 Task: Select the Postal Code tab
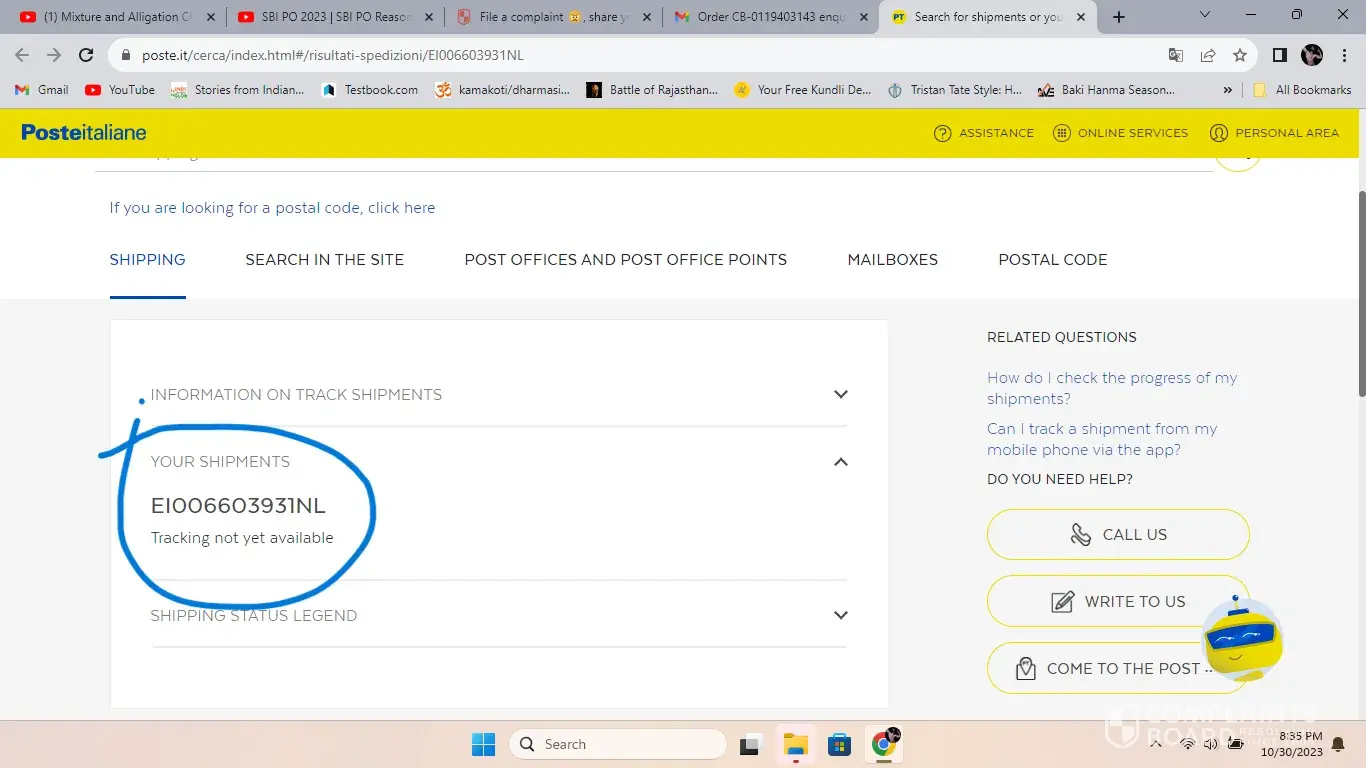click(1052, 260)
